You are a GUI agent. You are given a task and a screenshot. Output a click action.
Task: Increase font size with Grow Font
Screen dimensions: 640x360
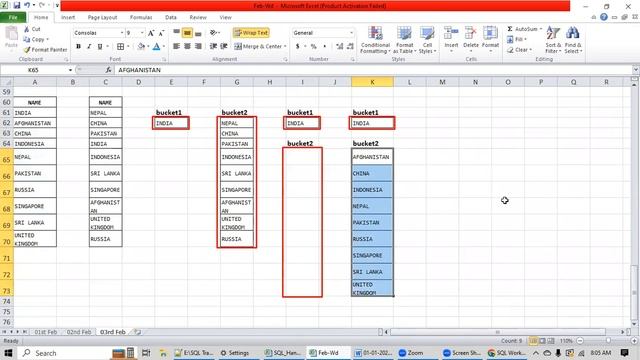[x=151, y=33]
